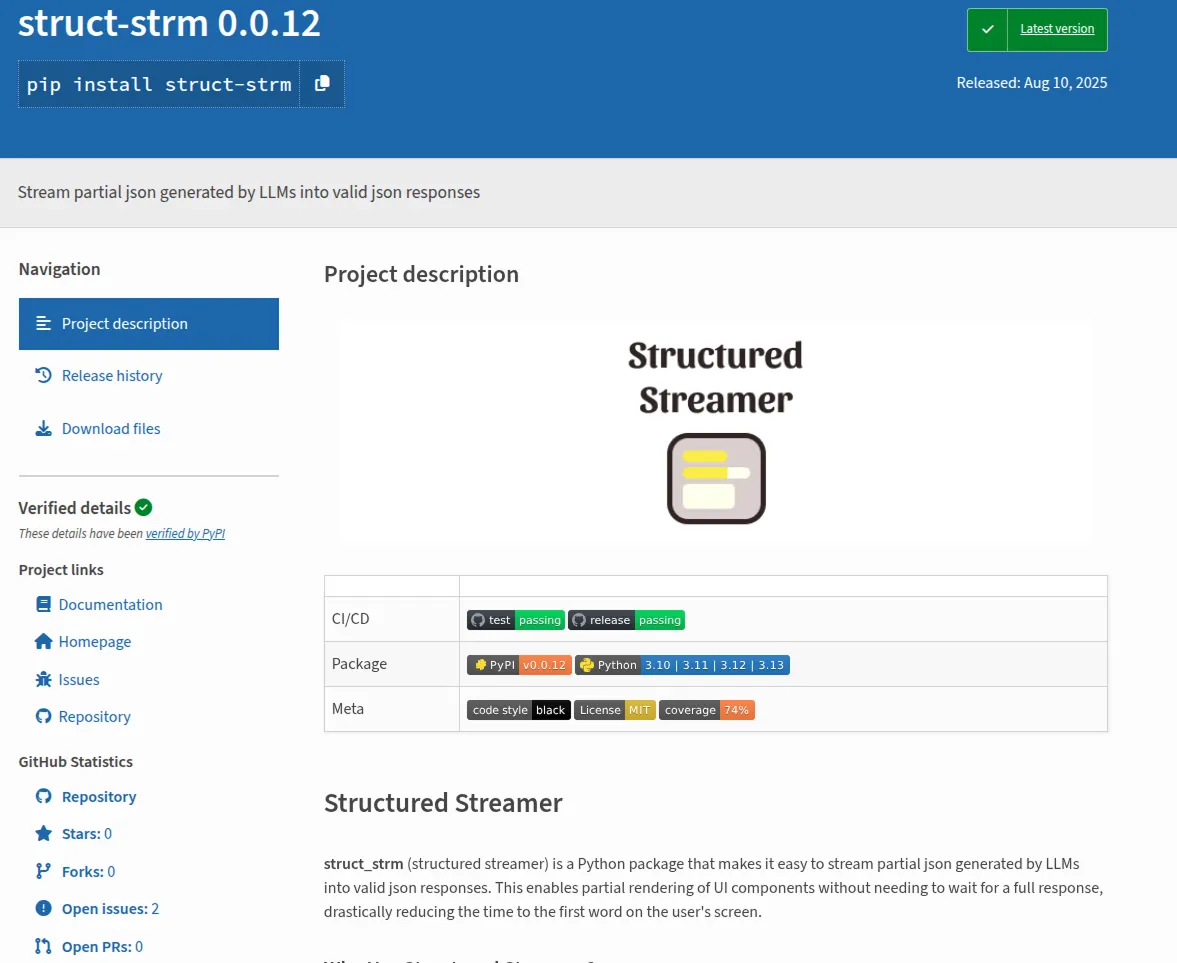
Task: Click the License MIT badge
Action: click(615, 710)
